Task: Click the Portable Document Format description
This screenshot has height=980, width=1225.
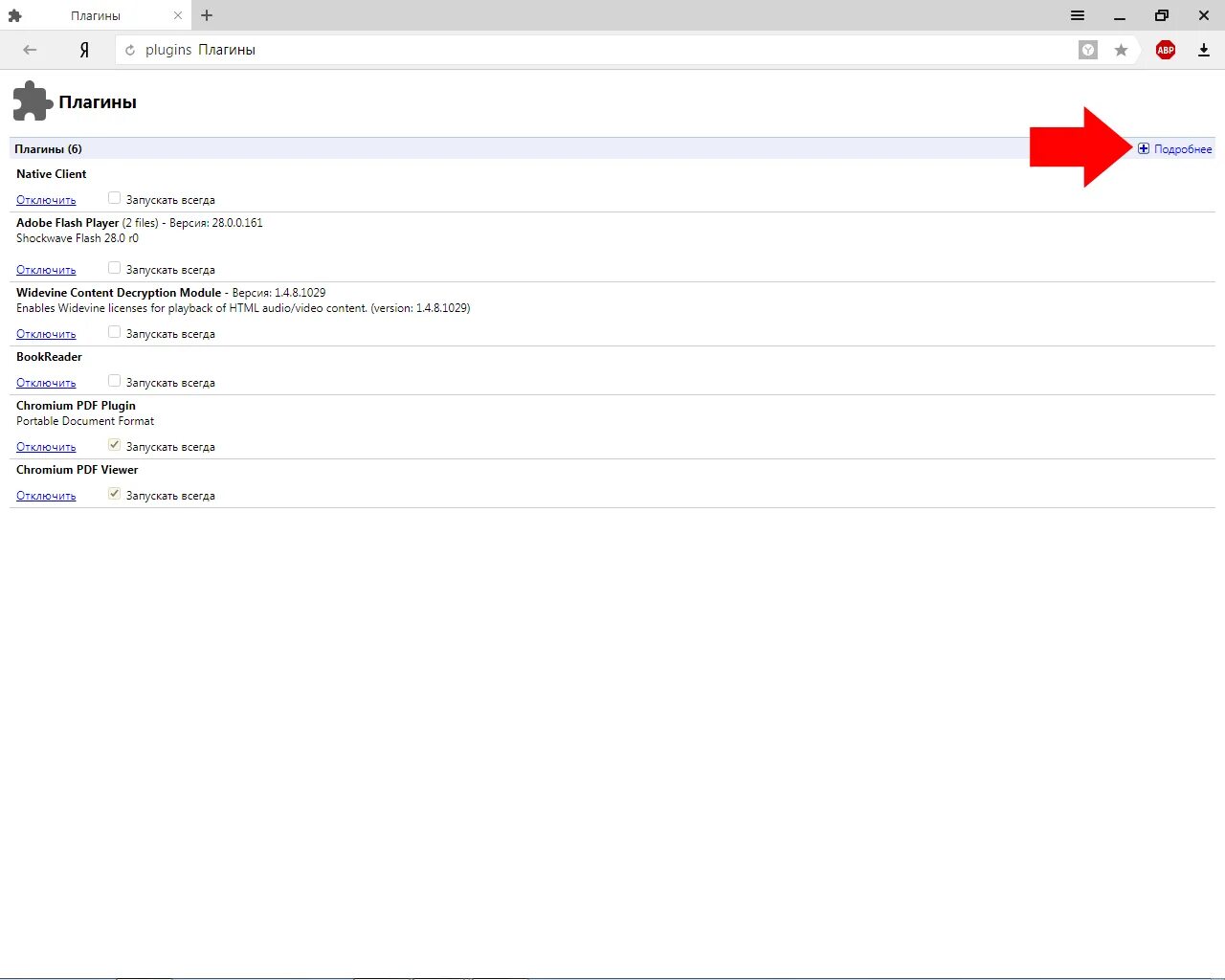Action: [x=85, y=421]
